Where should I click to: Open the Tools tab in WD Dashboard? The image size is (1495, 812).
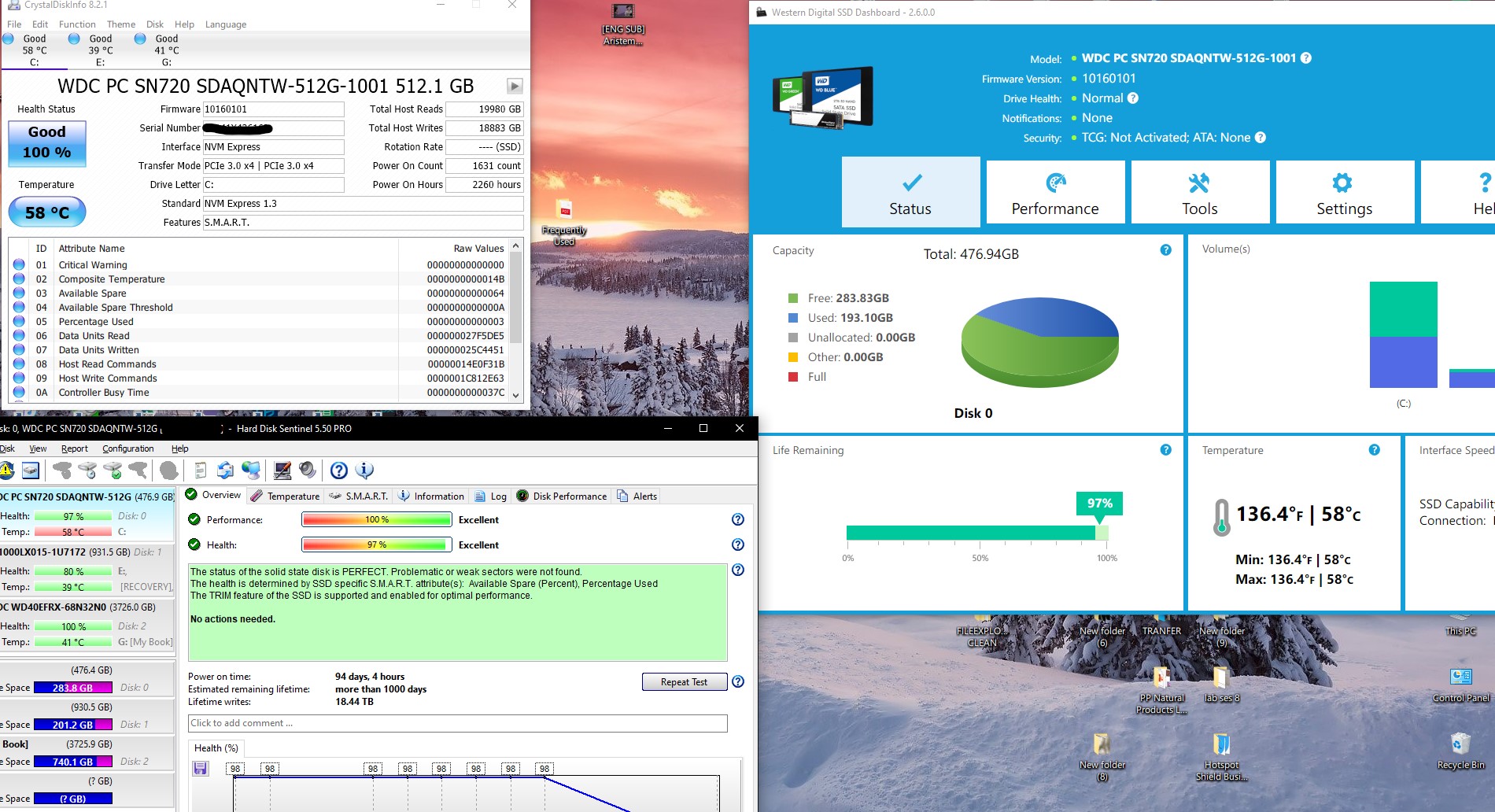point(1200,192)
